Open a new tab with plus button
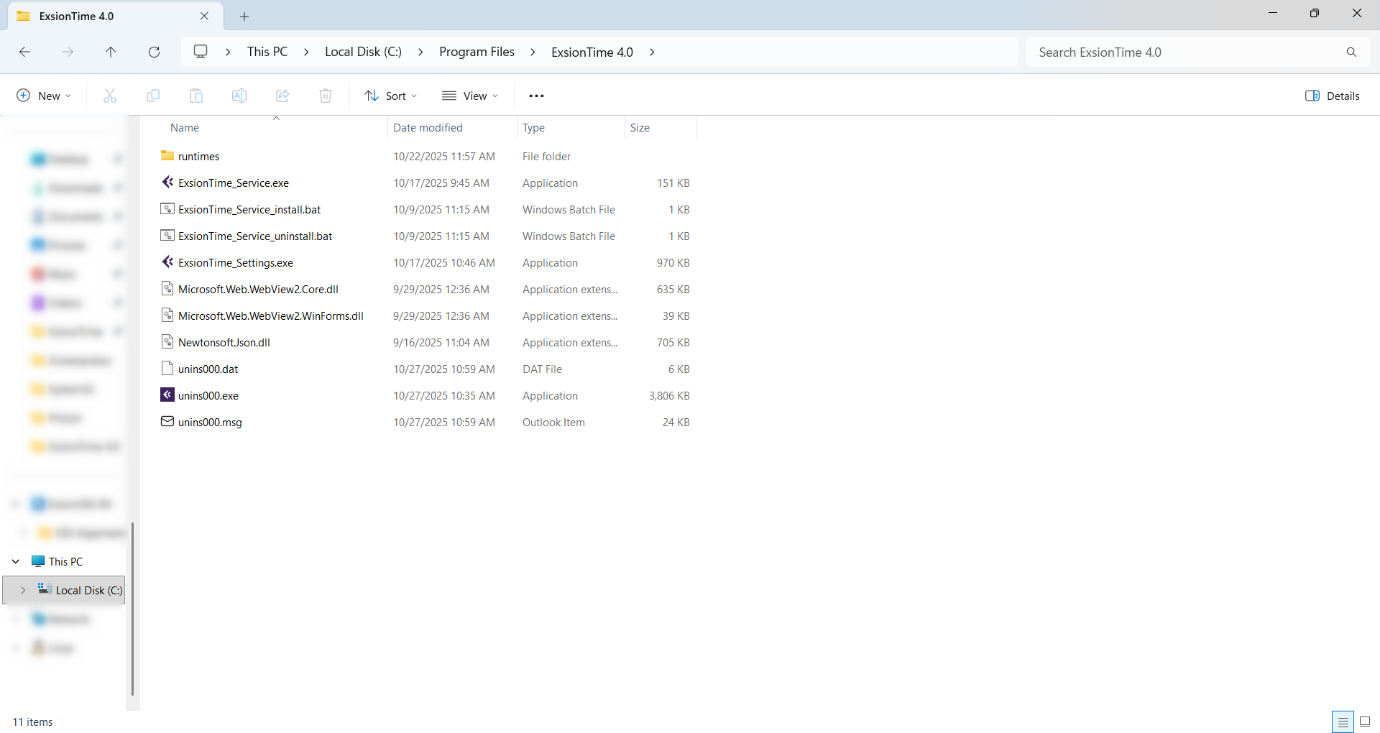 [244, 16]
